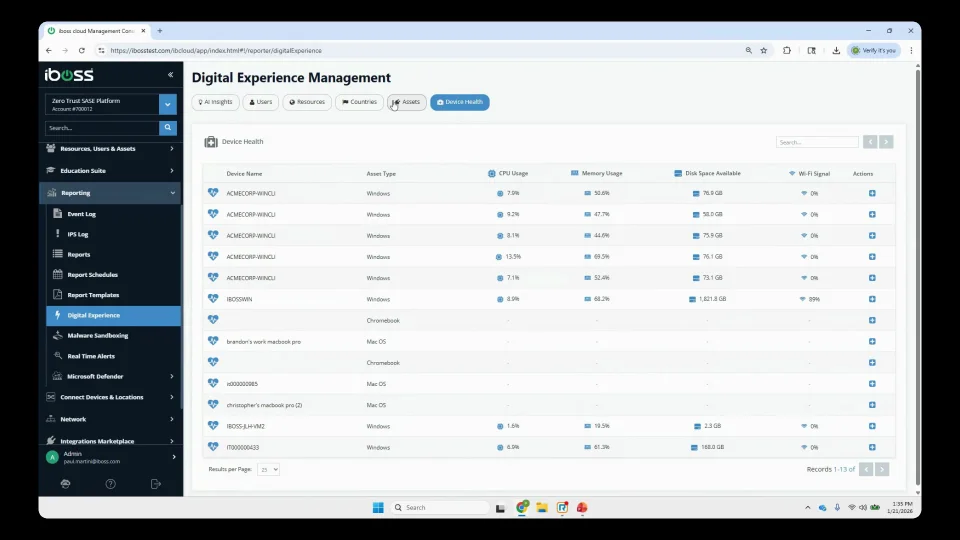Viewport: 960px width, 540px height.
Task: Expand Microsoft Defender submenu
Action: (113, 377)
